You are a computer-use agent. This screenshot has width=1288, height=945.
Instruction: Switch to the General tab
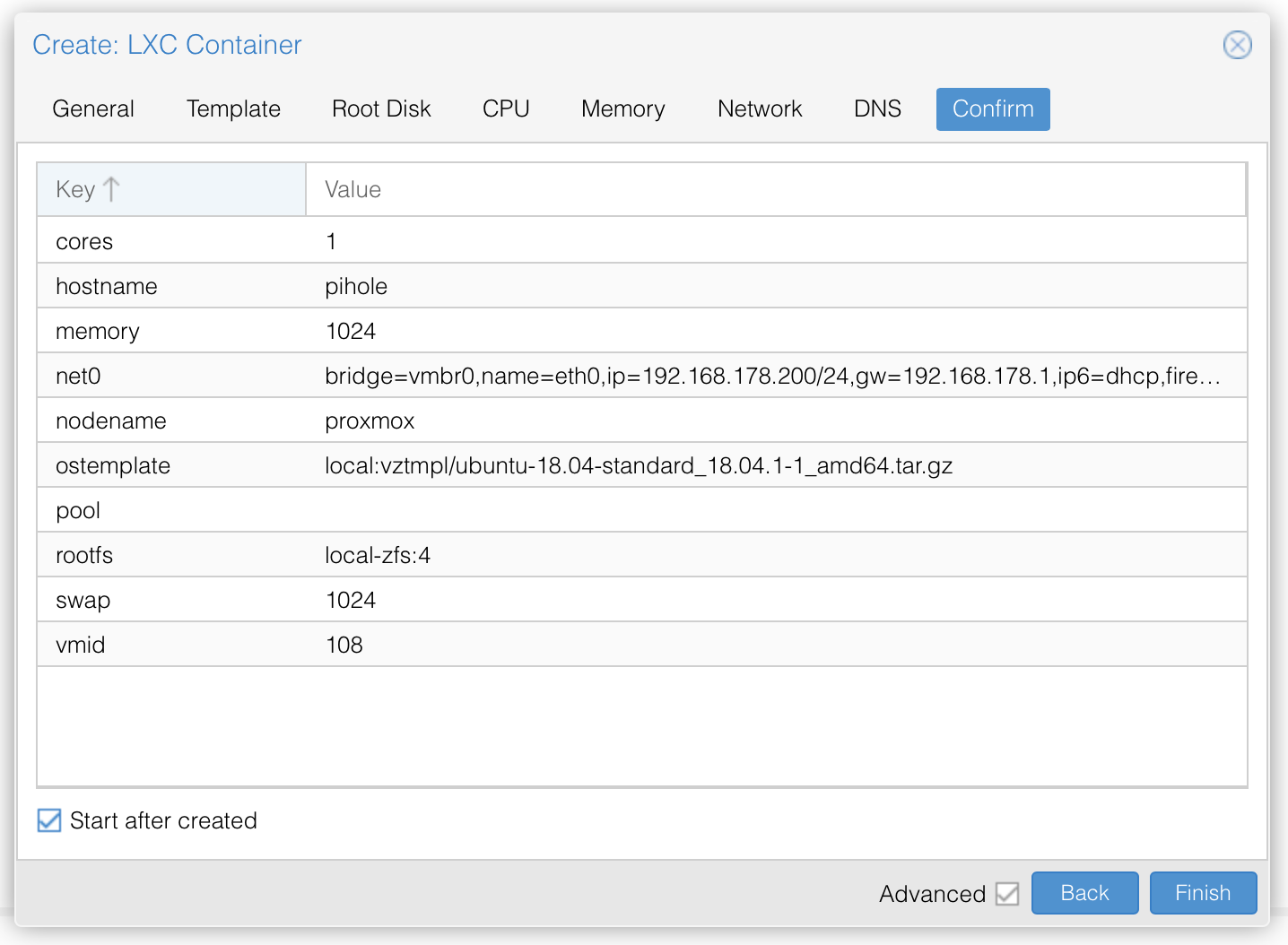[93, 108]
